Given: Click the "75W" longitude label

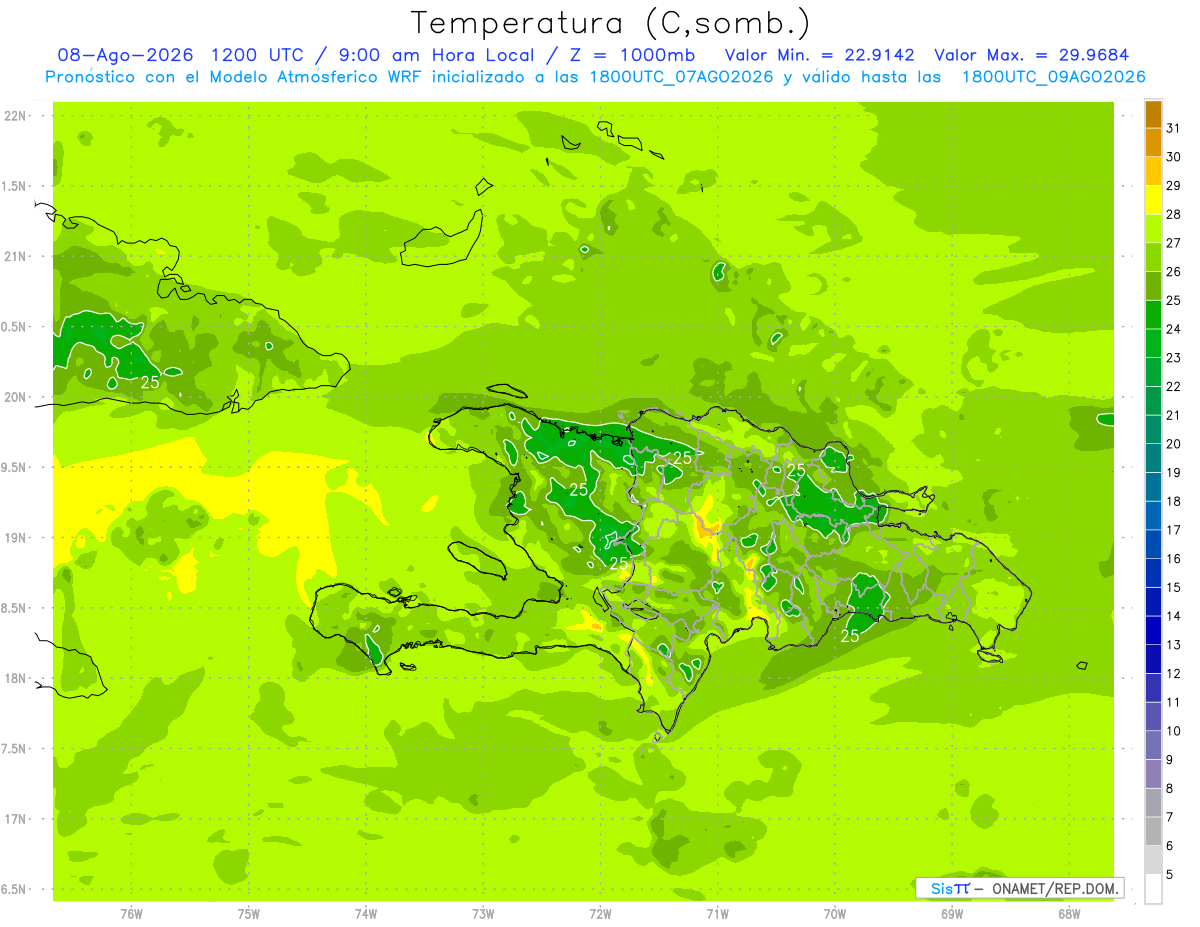Looking at the screenshot, I should click(x=249, y=914).
